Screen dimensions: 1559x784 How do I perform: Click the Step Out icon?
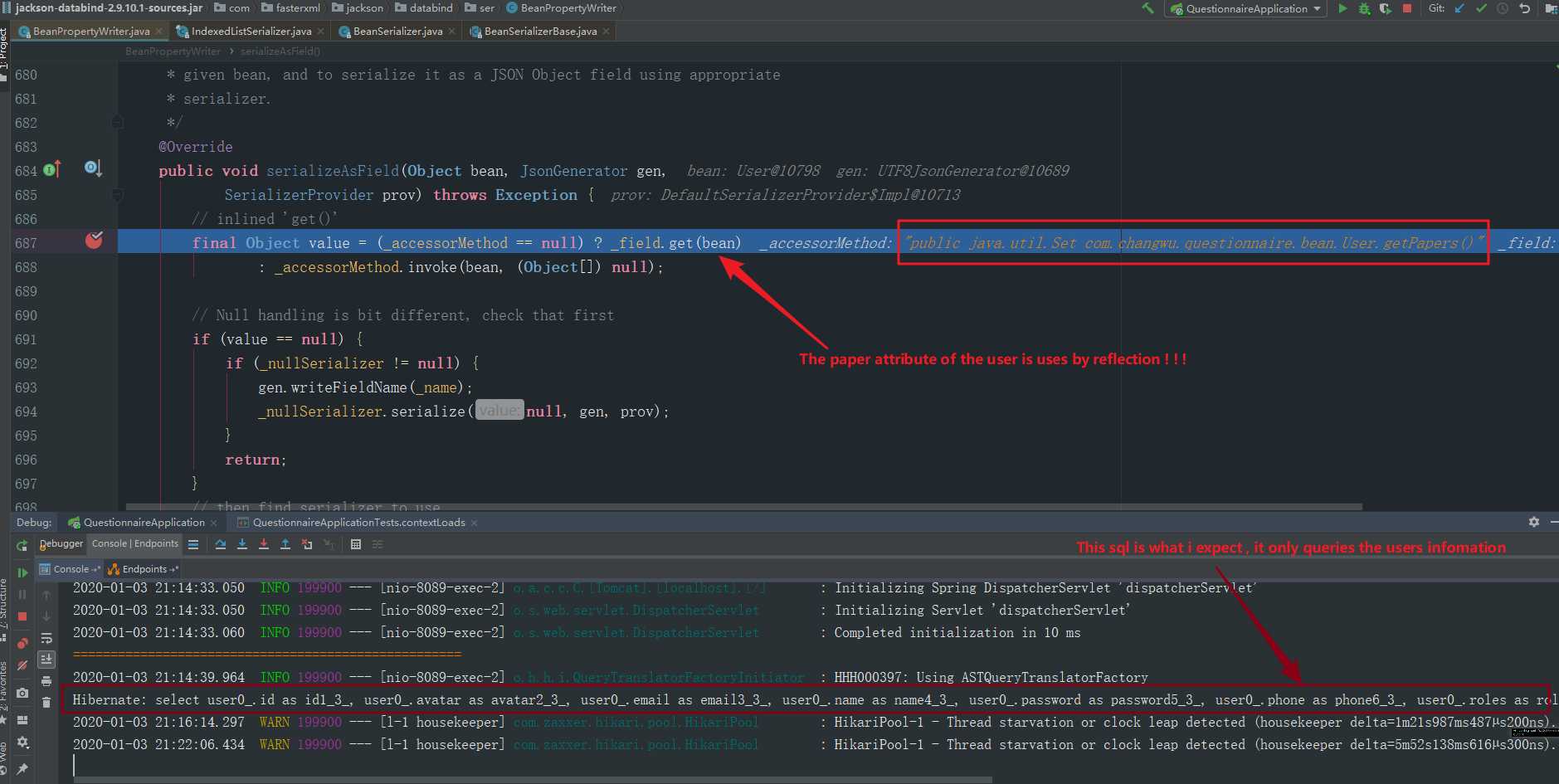(285, 544)
